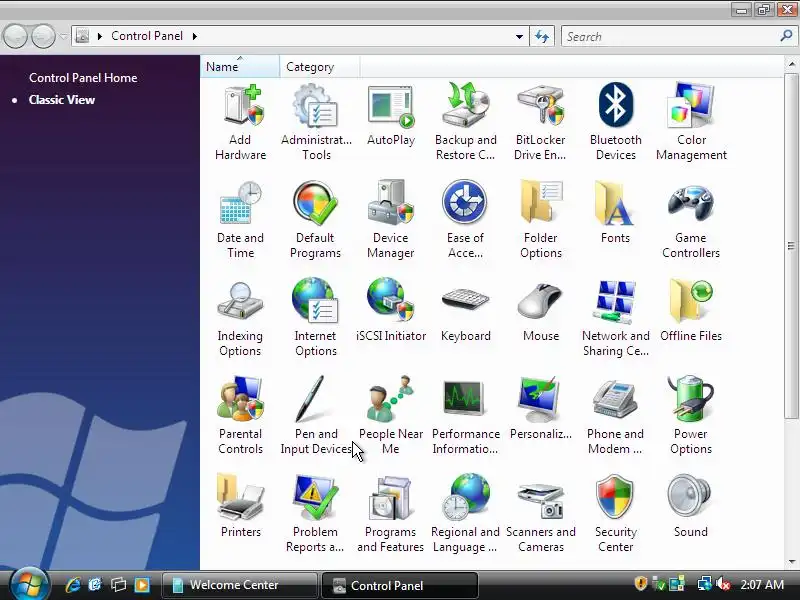Click the search magnifier icon
Image resolution: width=800 pixels, height=600 pixels.
(786, 36)
